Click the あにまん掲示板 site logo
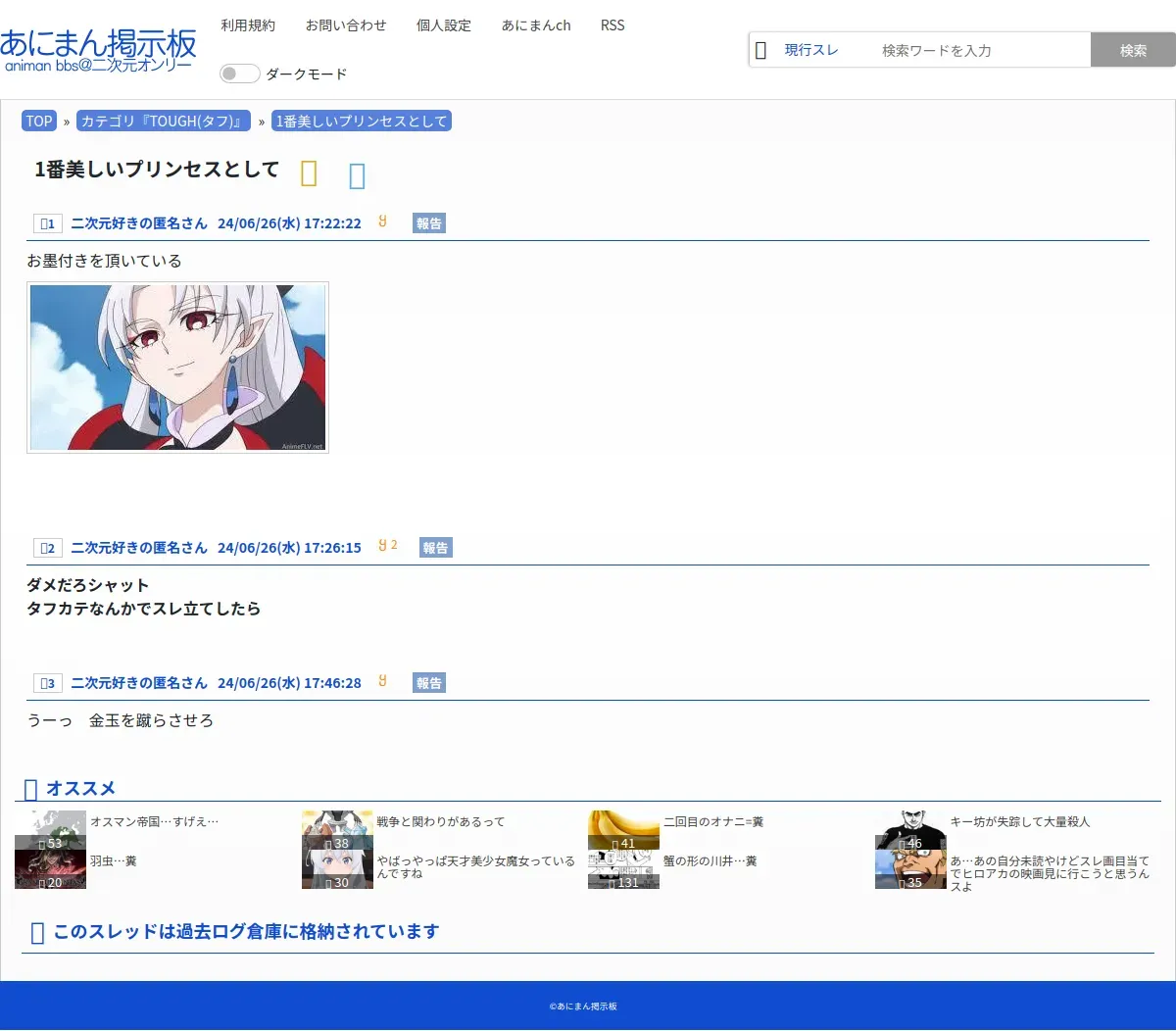This screenshot has width=1176, height=1031. click(98, 51)
